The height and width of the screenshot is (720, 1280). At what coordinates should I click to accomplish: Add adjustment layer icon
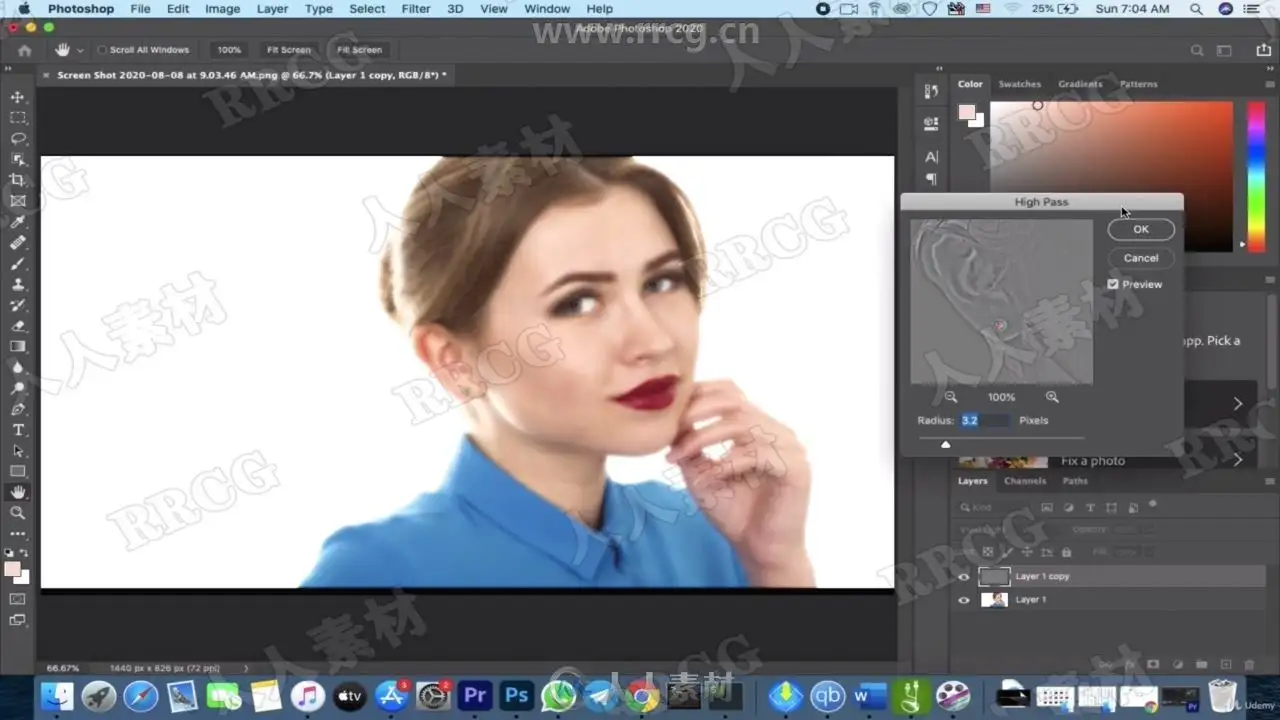[x=1178, y=664]
